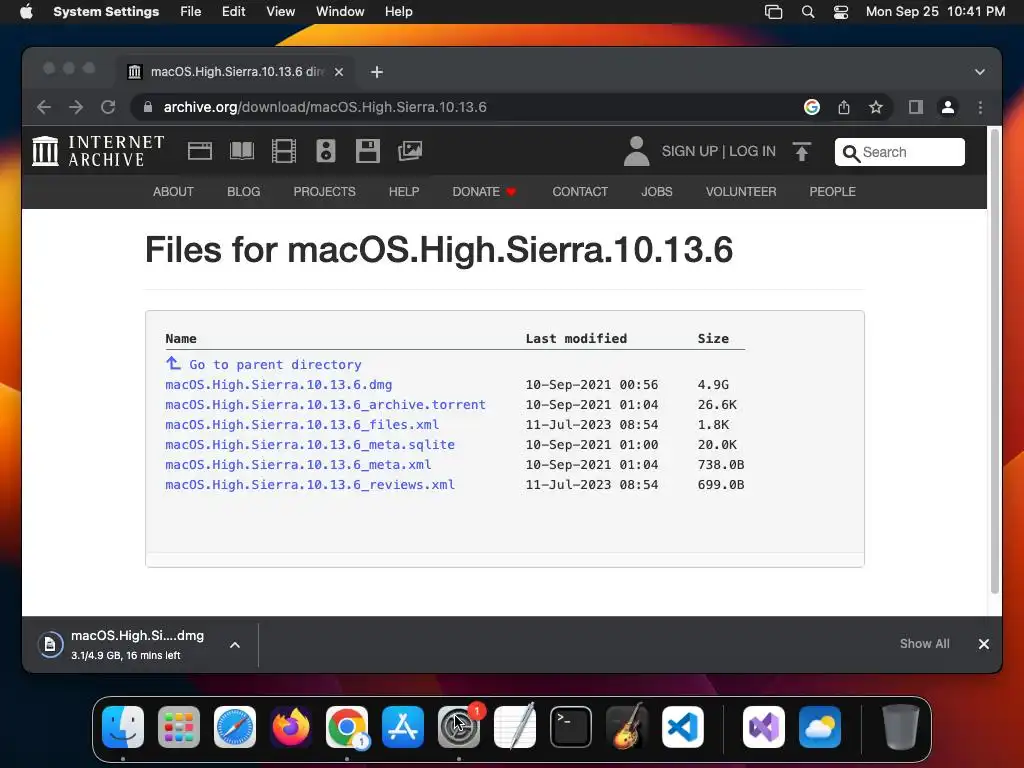Open the _files.xml file link

pos(302,424)
